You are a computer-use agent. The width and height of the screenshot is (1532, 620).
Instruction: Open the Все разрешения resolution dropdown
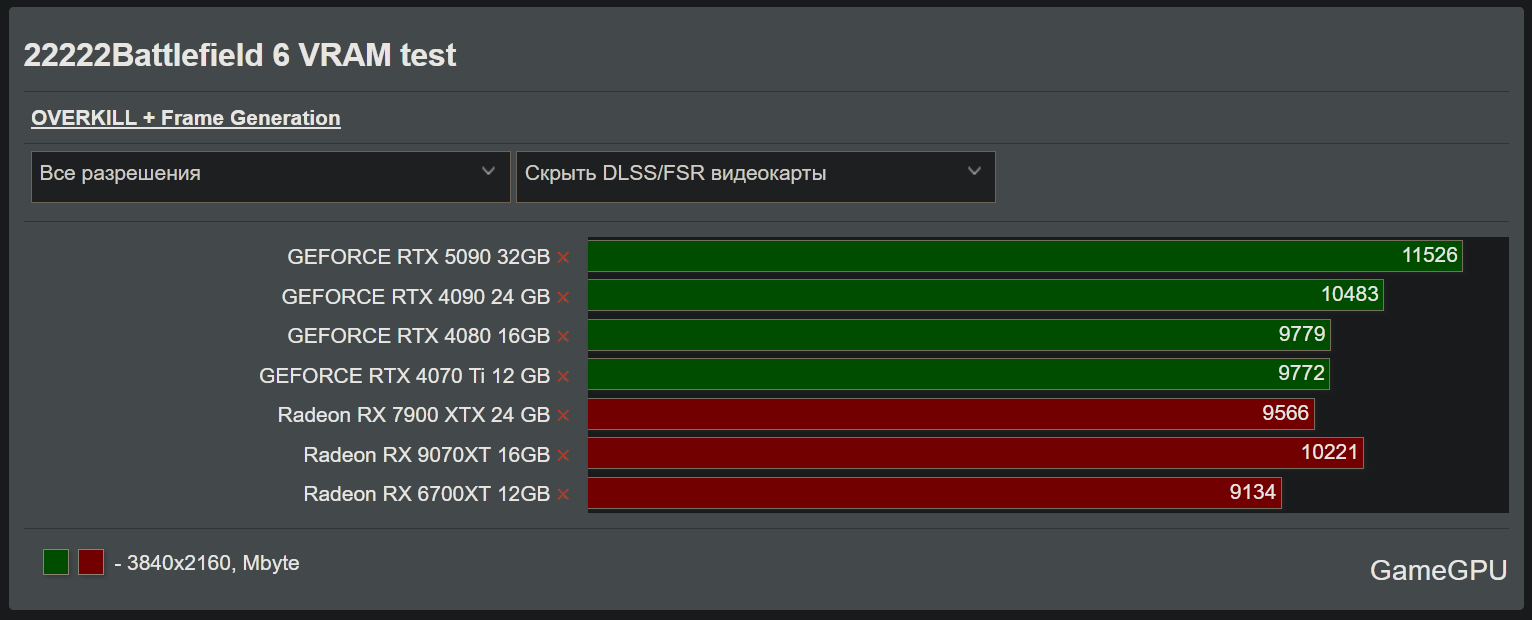click(x=270, y=176)
